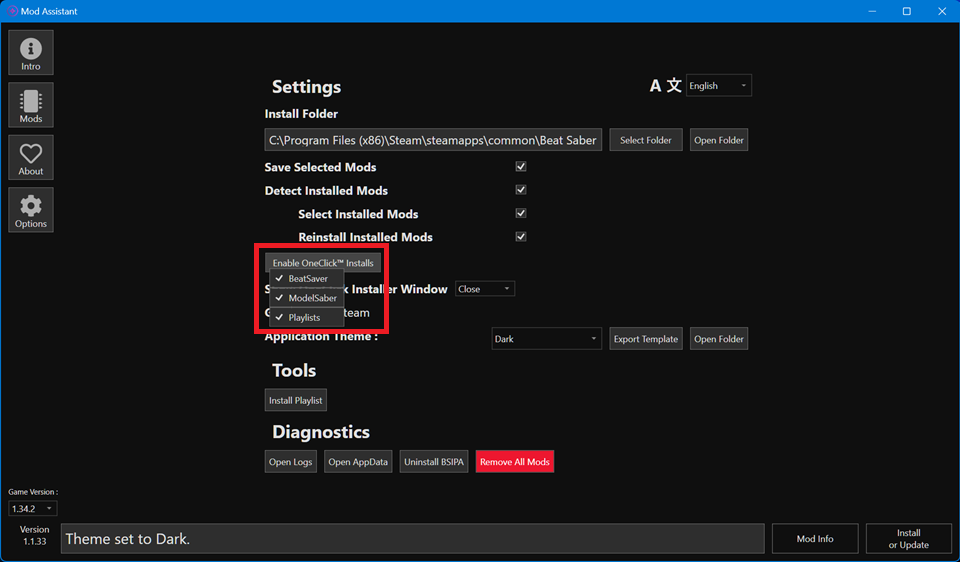
Task: Uncheck Save Selected Mods checkbox
Action: (520, 167)
